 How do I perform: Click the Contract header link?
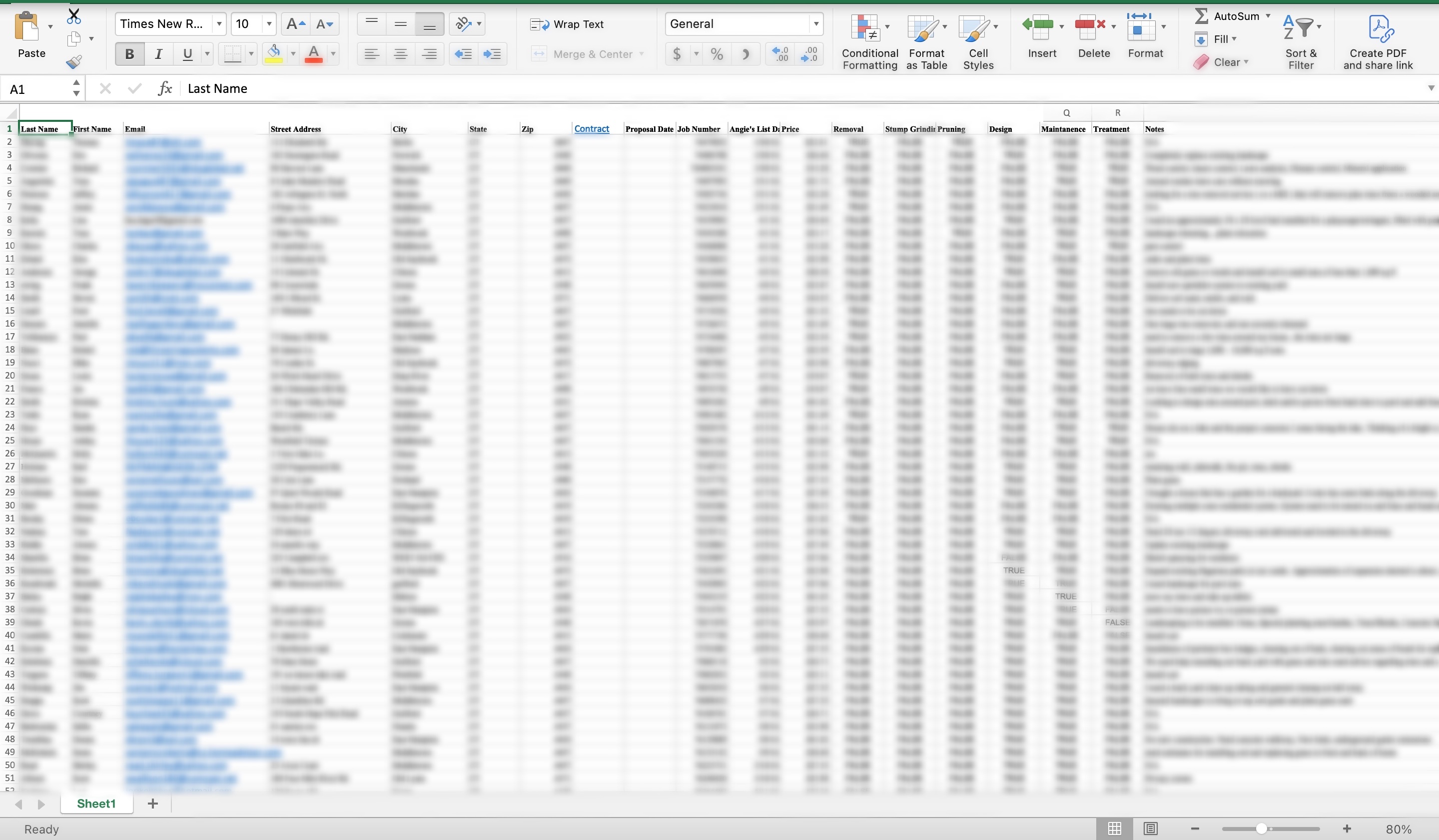coord(592,129)
